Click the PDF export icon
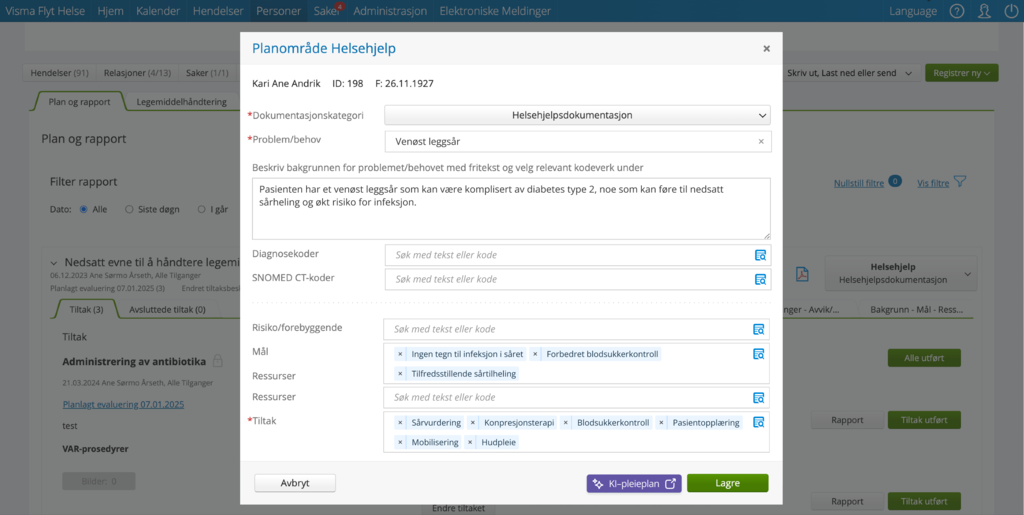Viewport: 1024px width, 515px height. pos(802,274)
